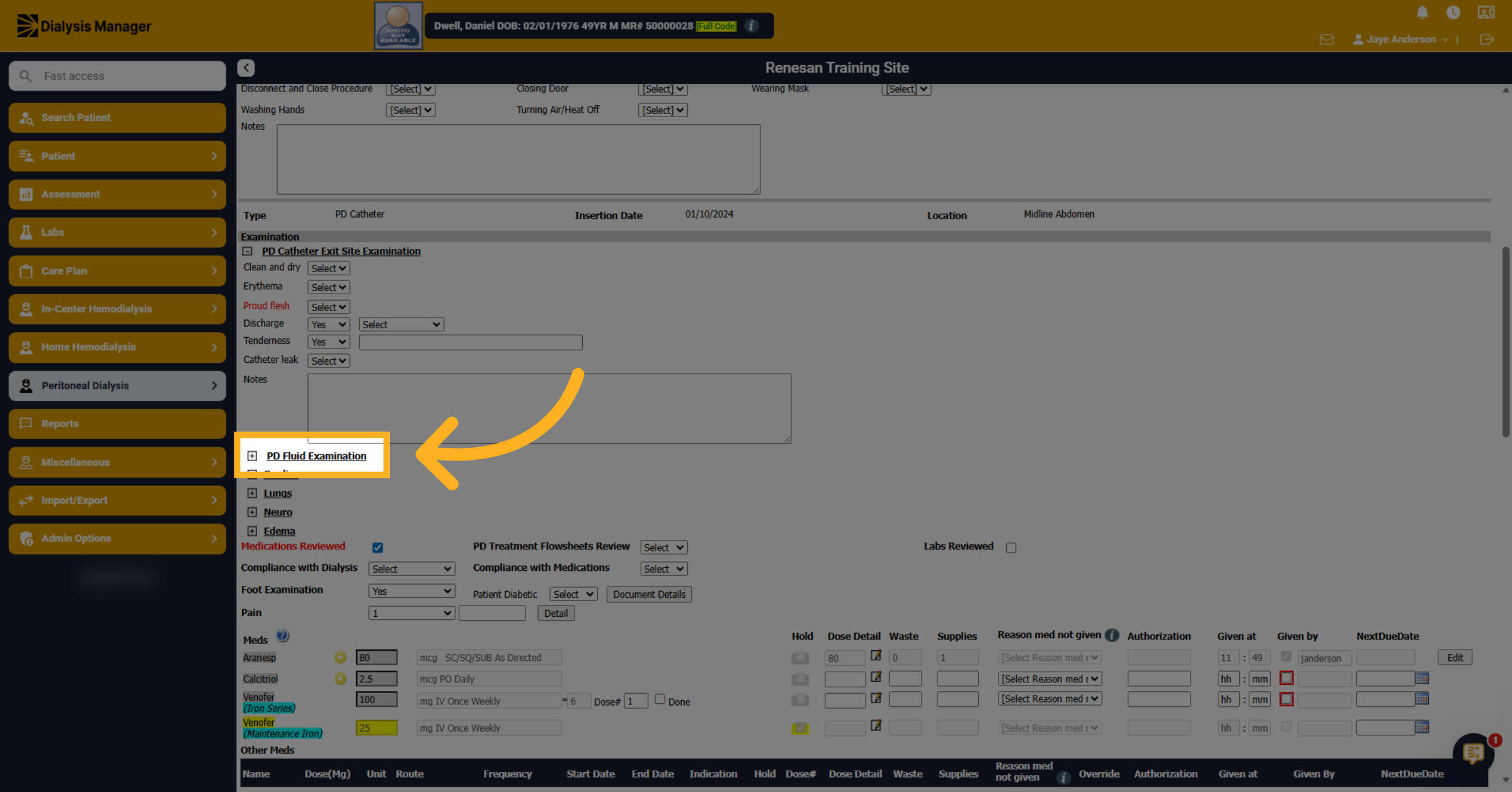Viewport: 1512px width, 792px height.
Task: Open Peritoneal Dialysis menu
Action: click(x=117, y=386)
